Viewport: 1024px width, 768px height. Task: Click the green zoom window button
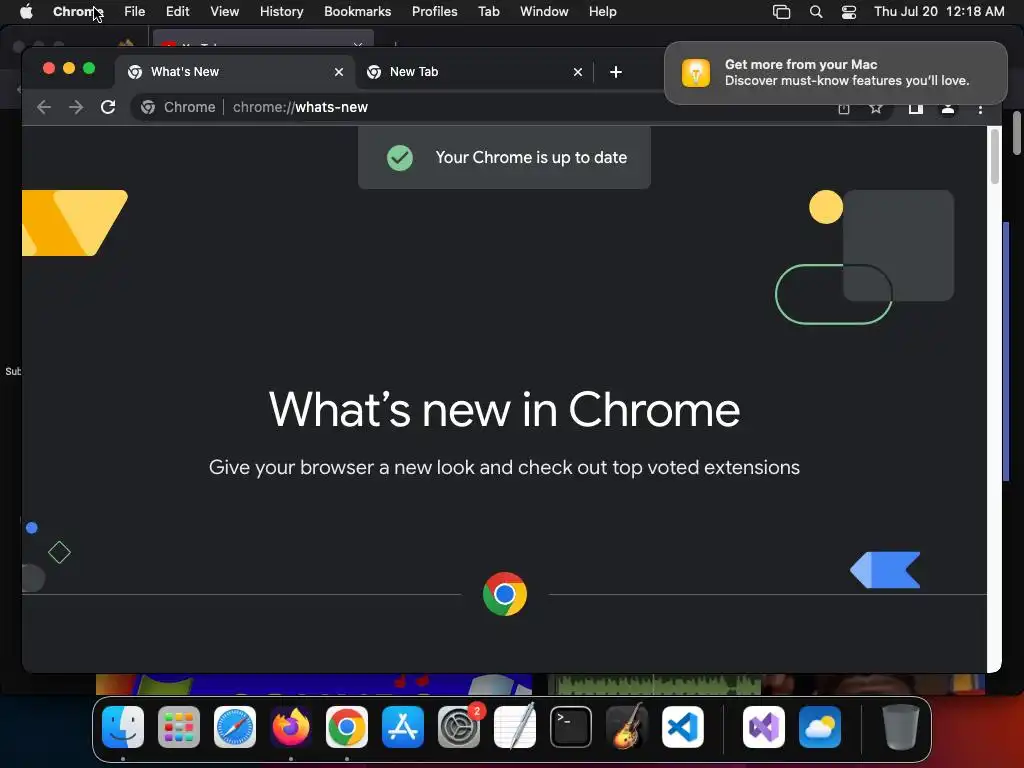pyautogui.click(x=89, y=68)
